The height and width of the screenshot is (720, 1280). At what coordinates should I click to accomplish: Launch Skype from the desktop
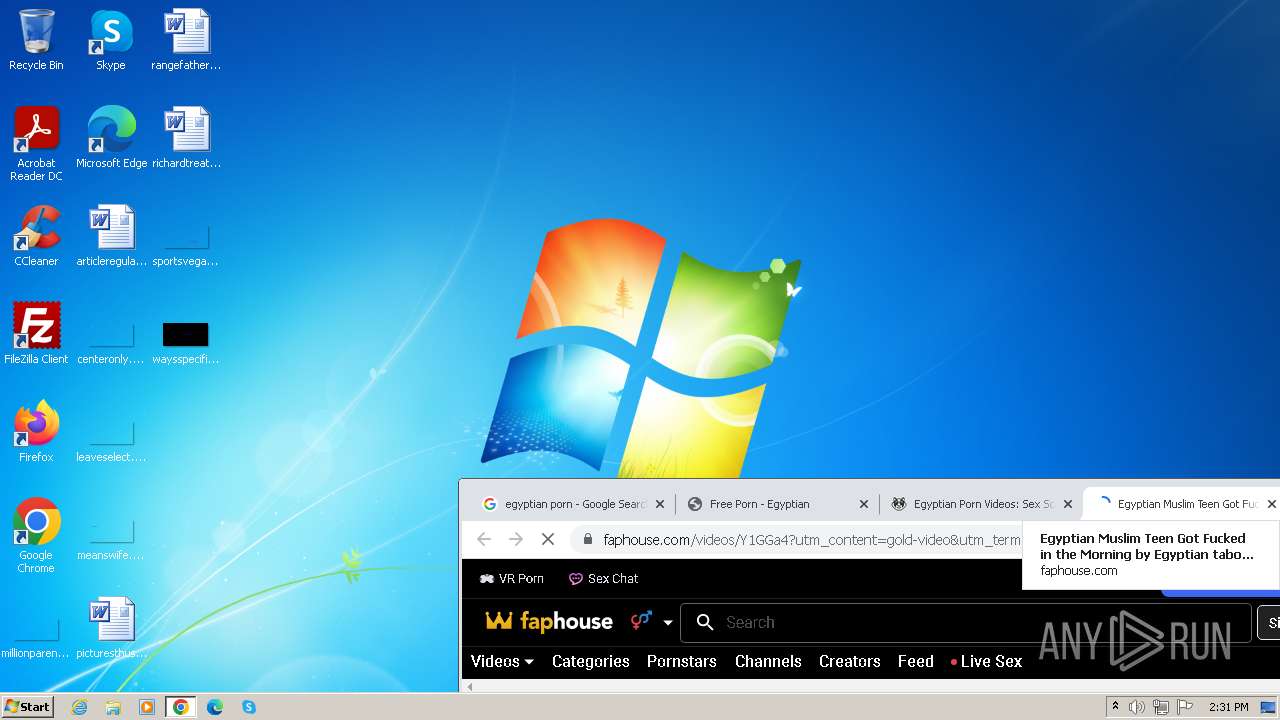coord(111,40)
